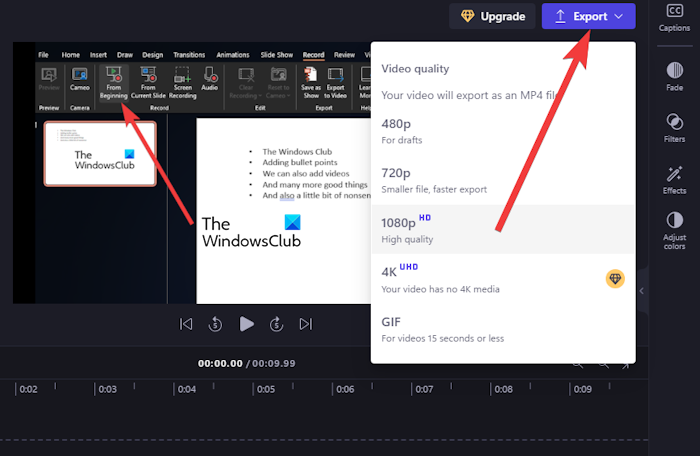Screen dimensions: 700x456
Task: Click the premium diamond badge beside 4K
Action: point(615,279)
